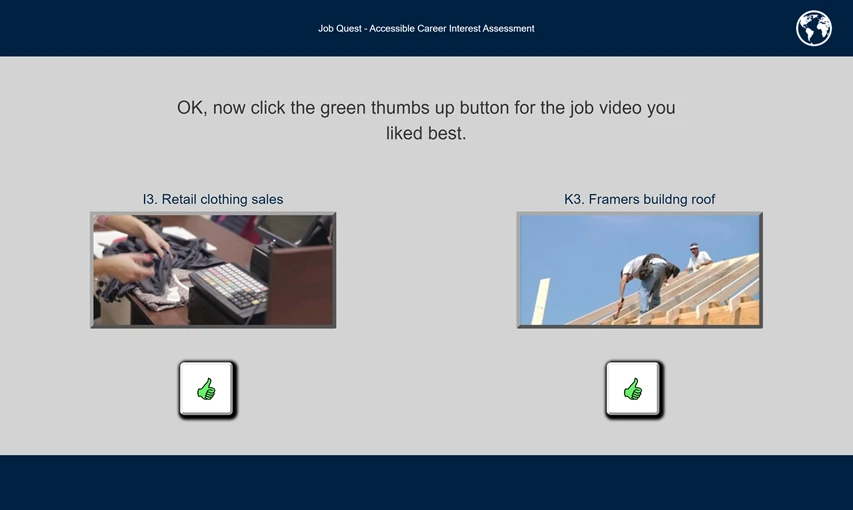Open the Framers building roof video thumbnail
Screen dimensions: 853x510
(640, 270)
